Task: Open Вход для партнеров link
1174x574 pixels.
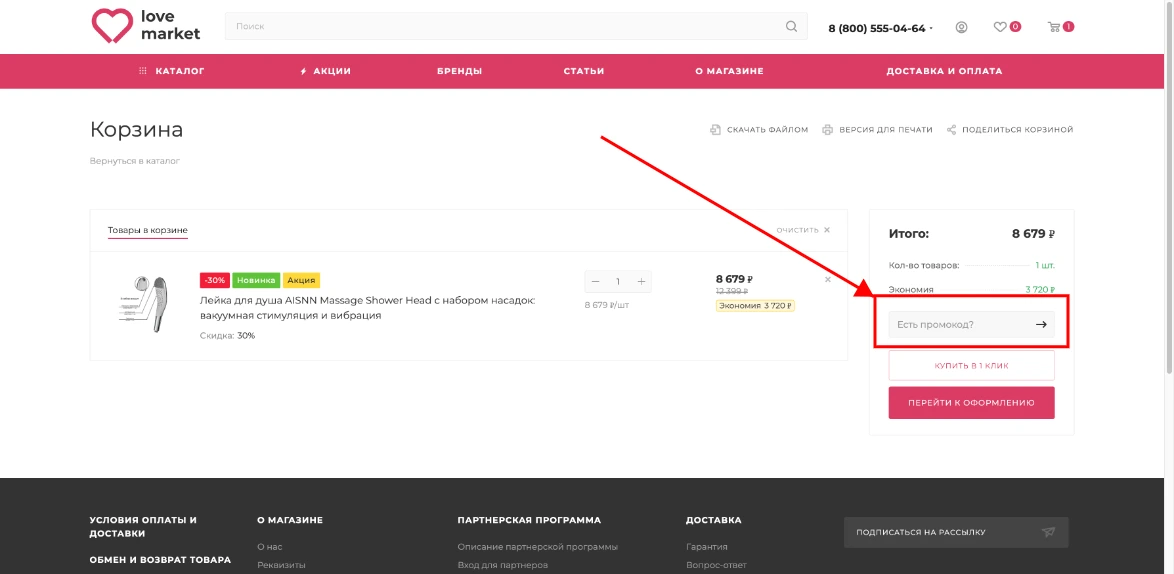Action: [x=502, y=565]
